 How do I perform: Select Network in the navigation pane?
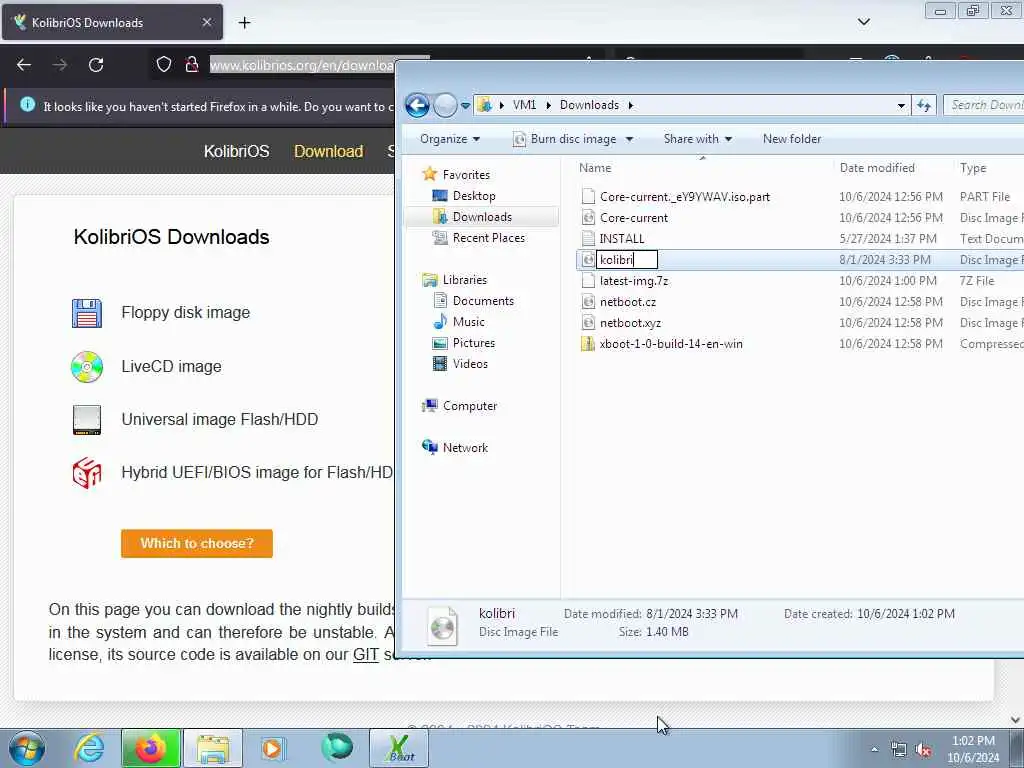[465, 448]
